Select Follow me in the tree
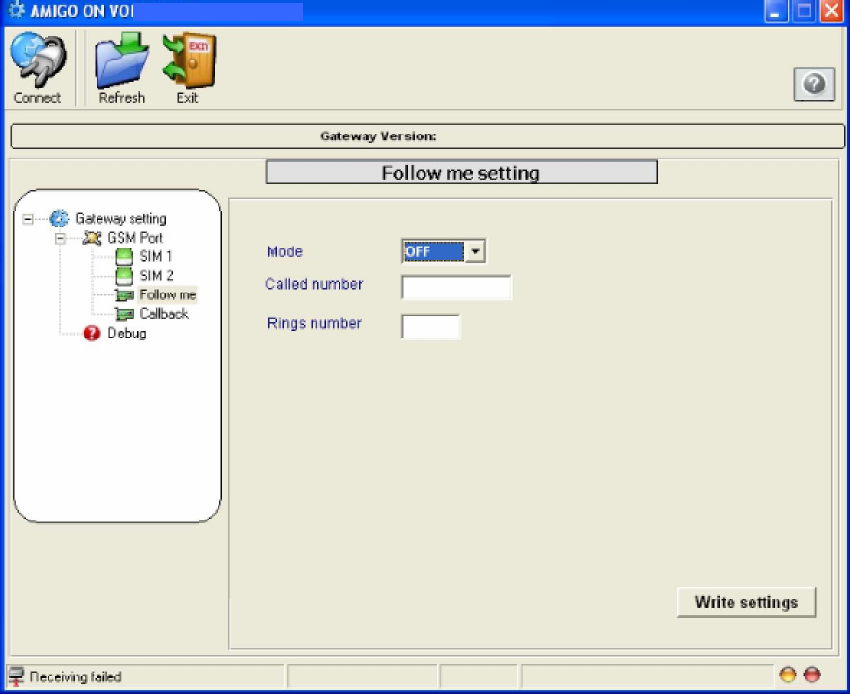Viewport: 850px width, 694px height. pos(168,294)
